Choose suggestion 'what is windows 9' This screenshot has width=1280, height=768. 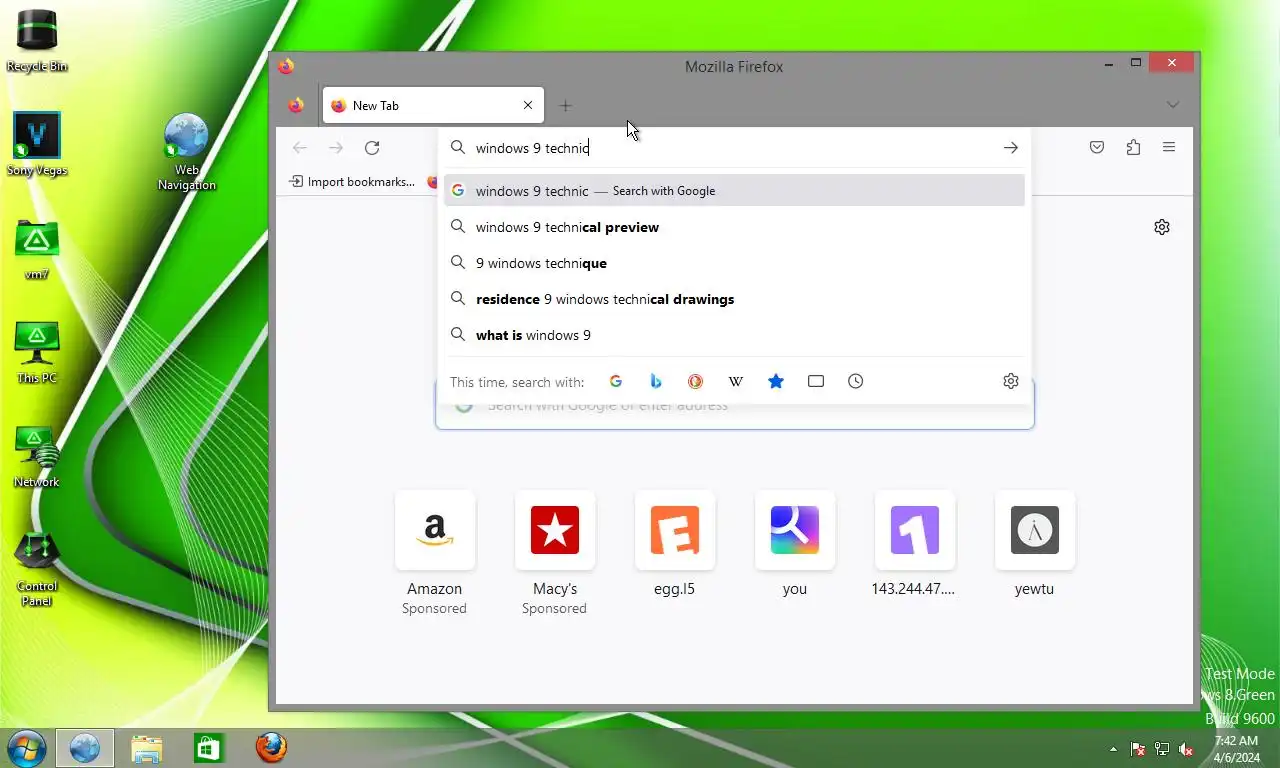pos(734,335)
